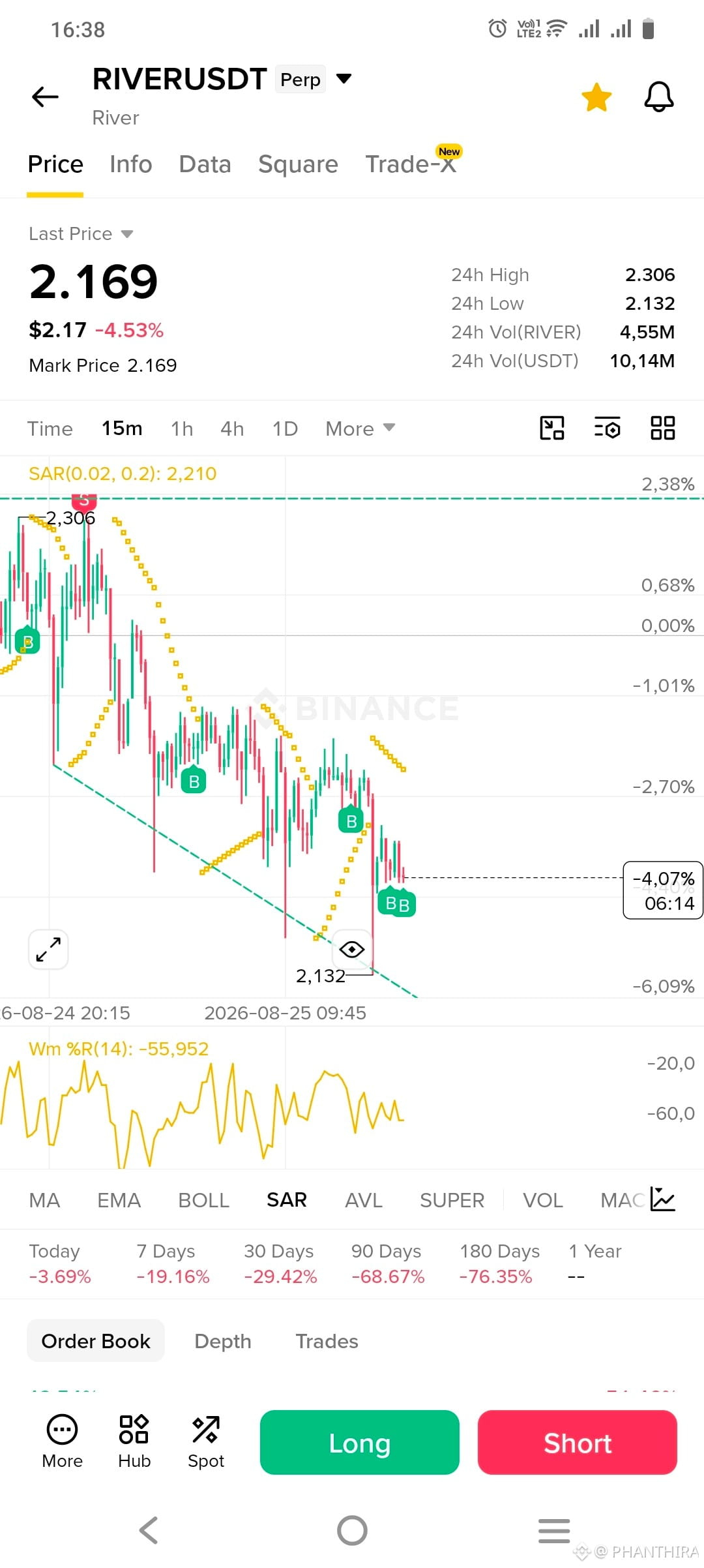Tap the red Short button
Viewport: 704px width, 1568px height.
pyautogui.click(x=578, y=1443)
